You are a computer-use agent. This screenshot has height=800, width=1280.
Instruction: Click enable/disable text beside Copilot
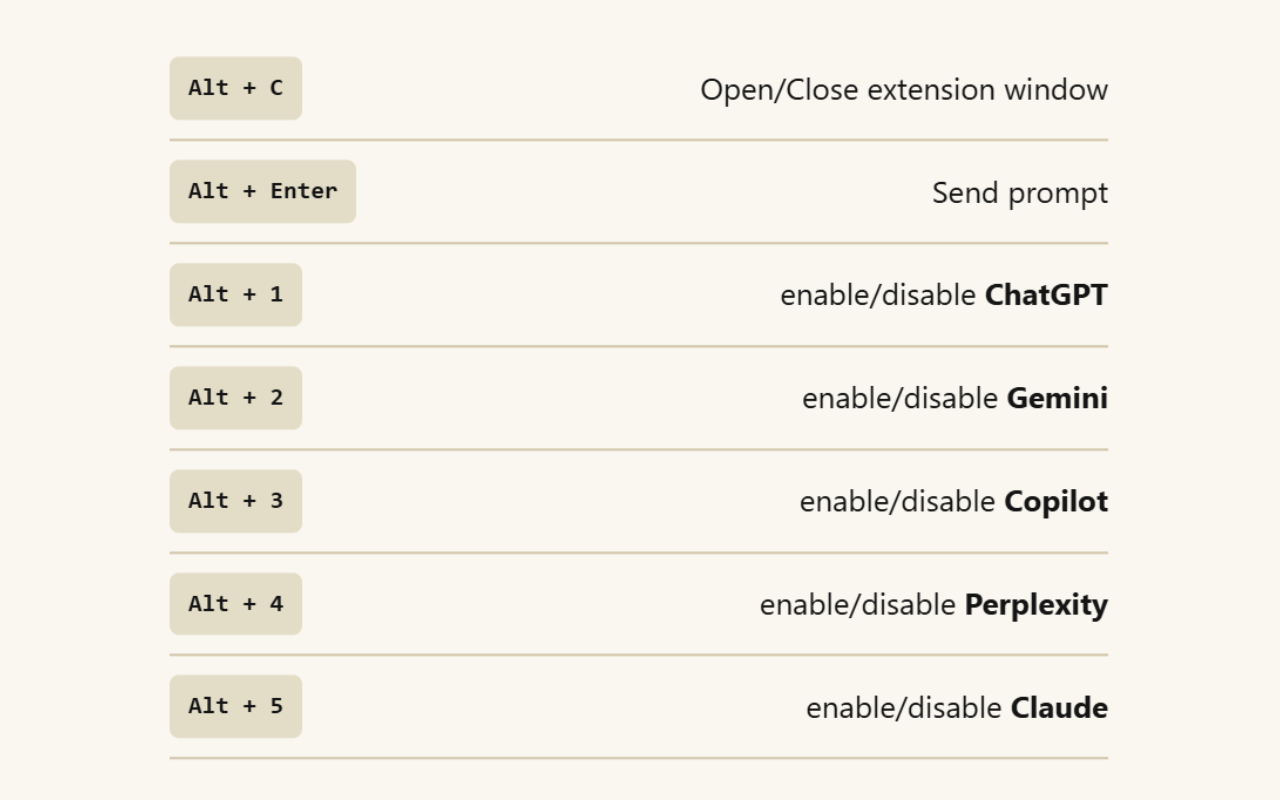(x=896, y=501)
